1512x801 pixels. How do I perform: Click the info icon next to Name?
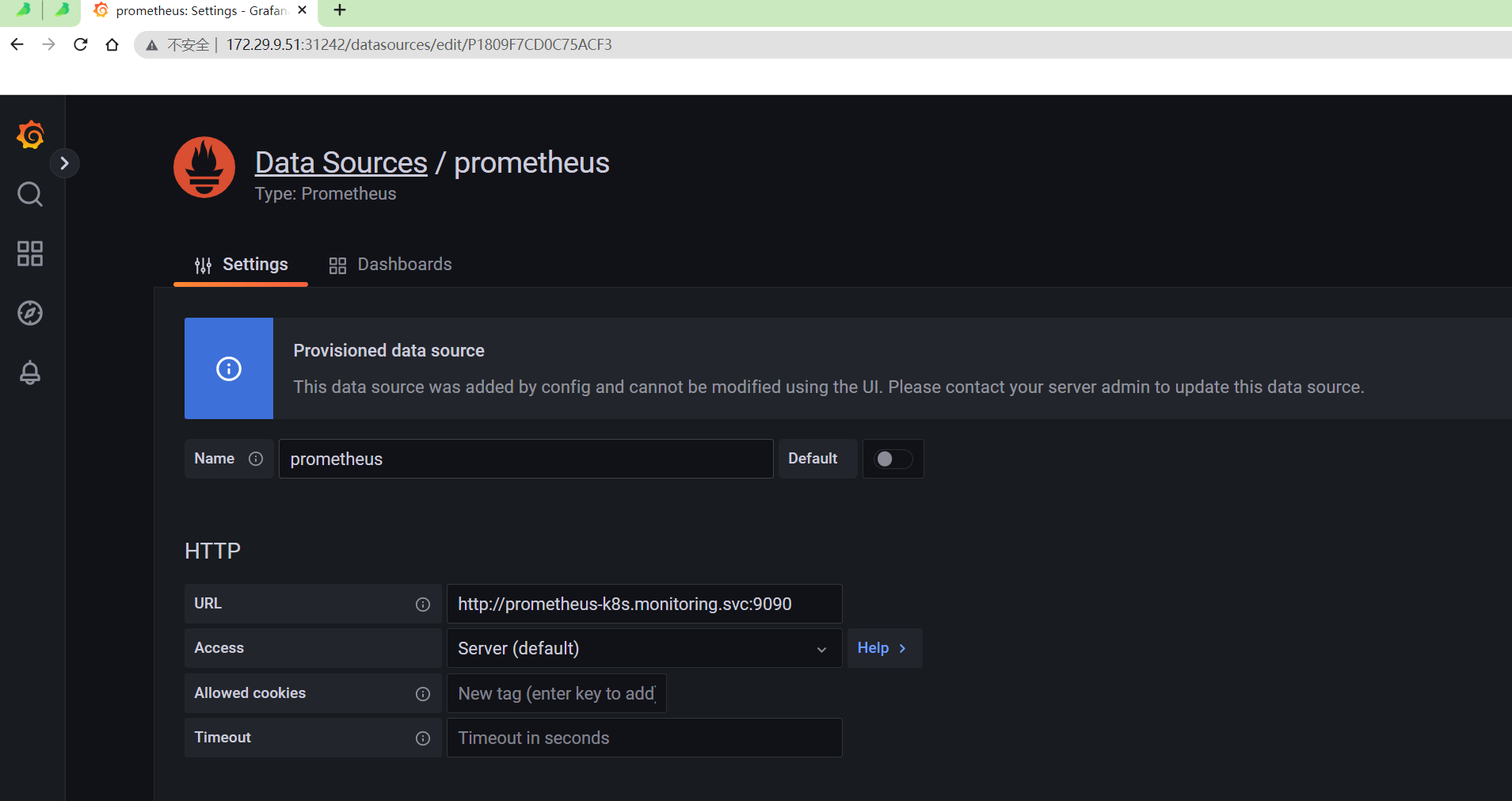click(x=256, y=459)
